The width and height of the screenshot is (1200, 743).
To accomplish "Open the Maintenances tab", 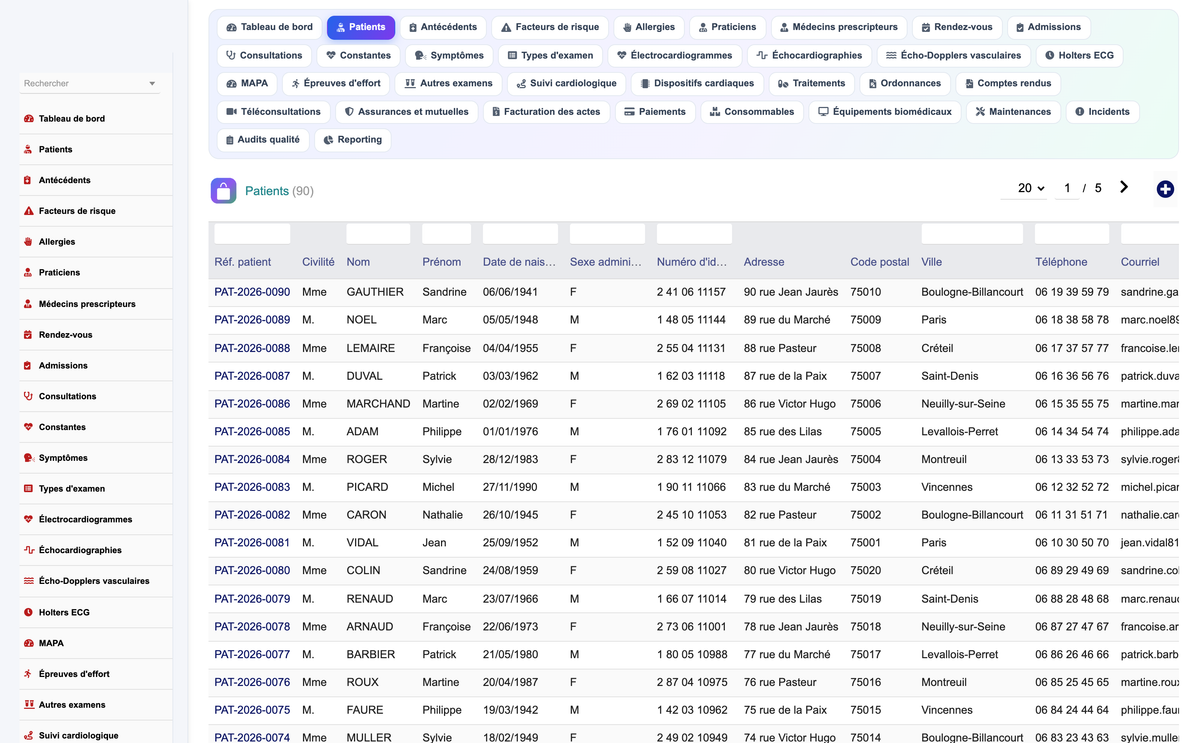I will pos(1013,112).
